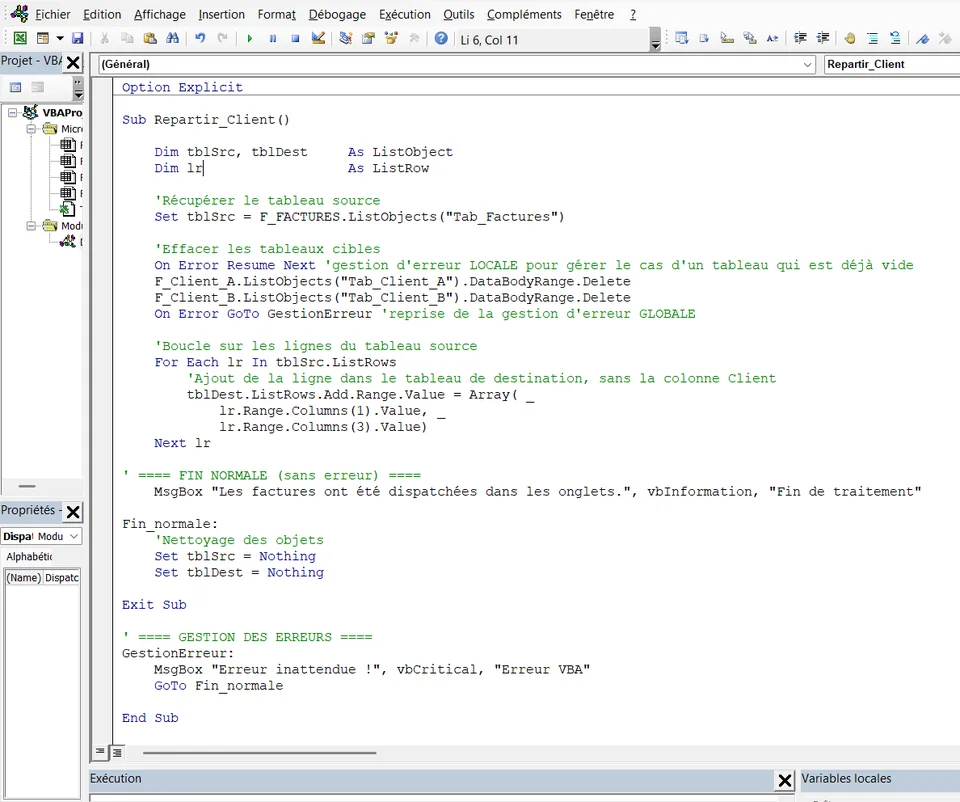Open the Object Browser icon

391,38
